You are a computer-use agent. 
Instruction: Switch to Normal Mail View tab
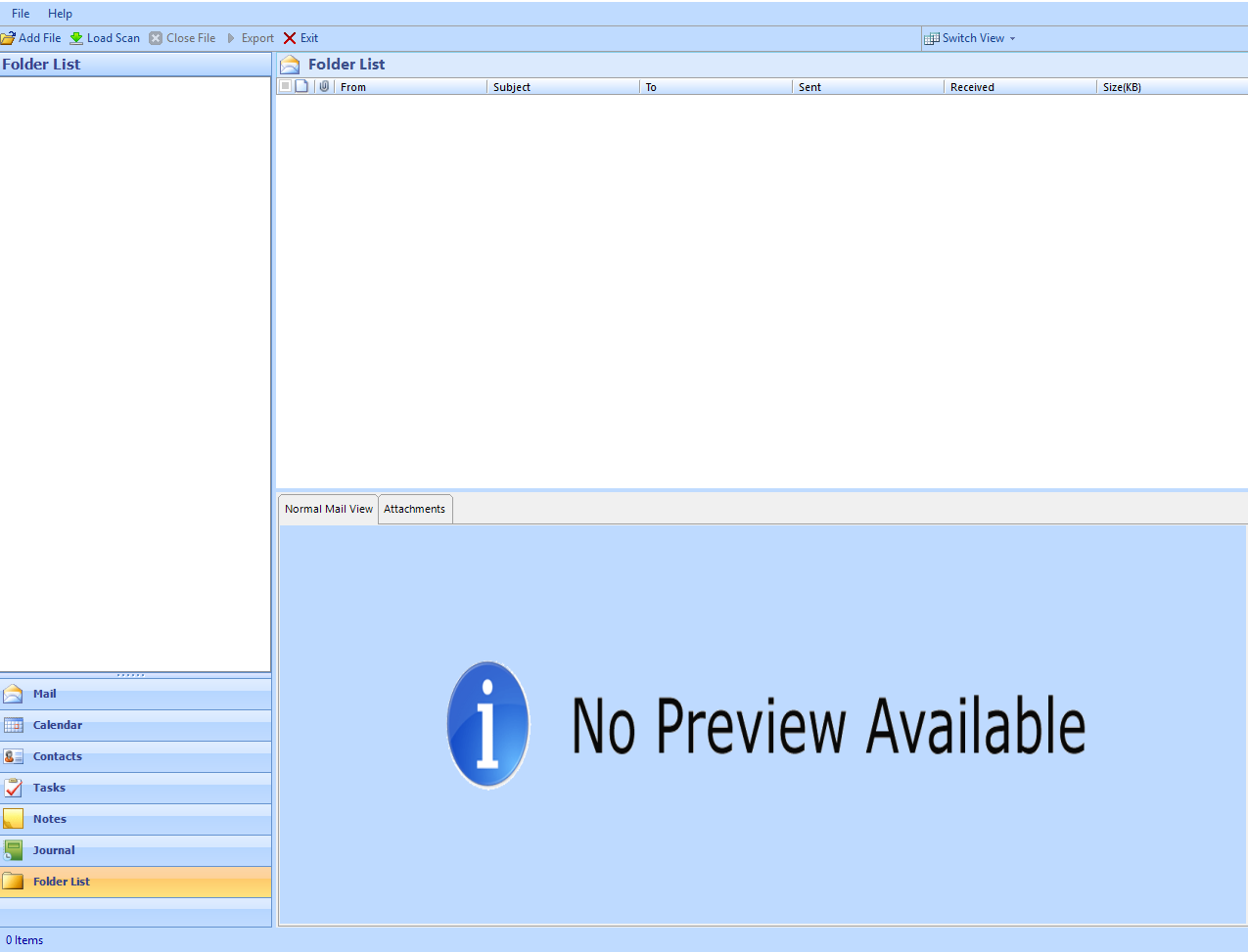[329, 509]
